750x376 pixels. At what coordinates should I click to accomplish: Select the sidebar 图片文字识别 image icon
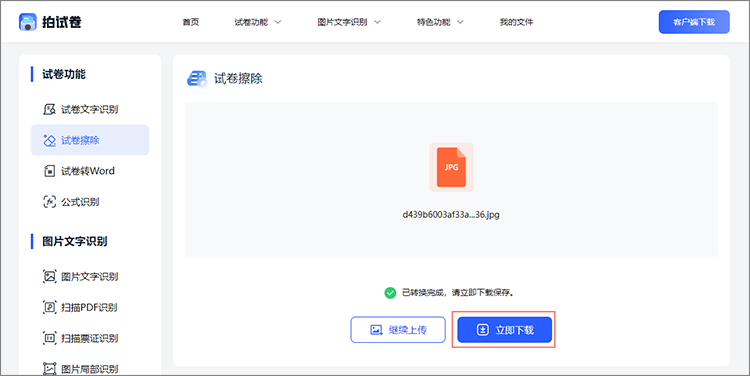(50, 276)
